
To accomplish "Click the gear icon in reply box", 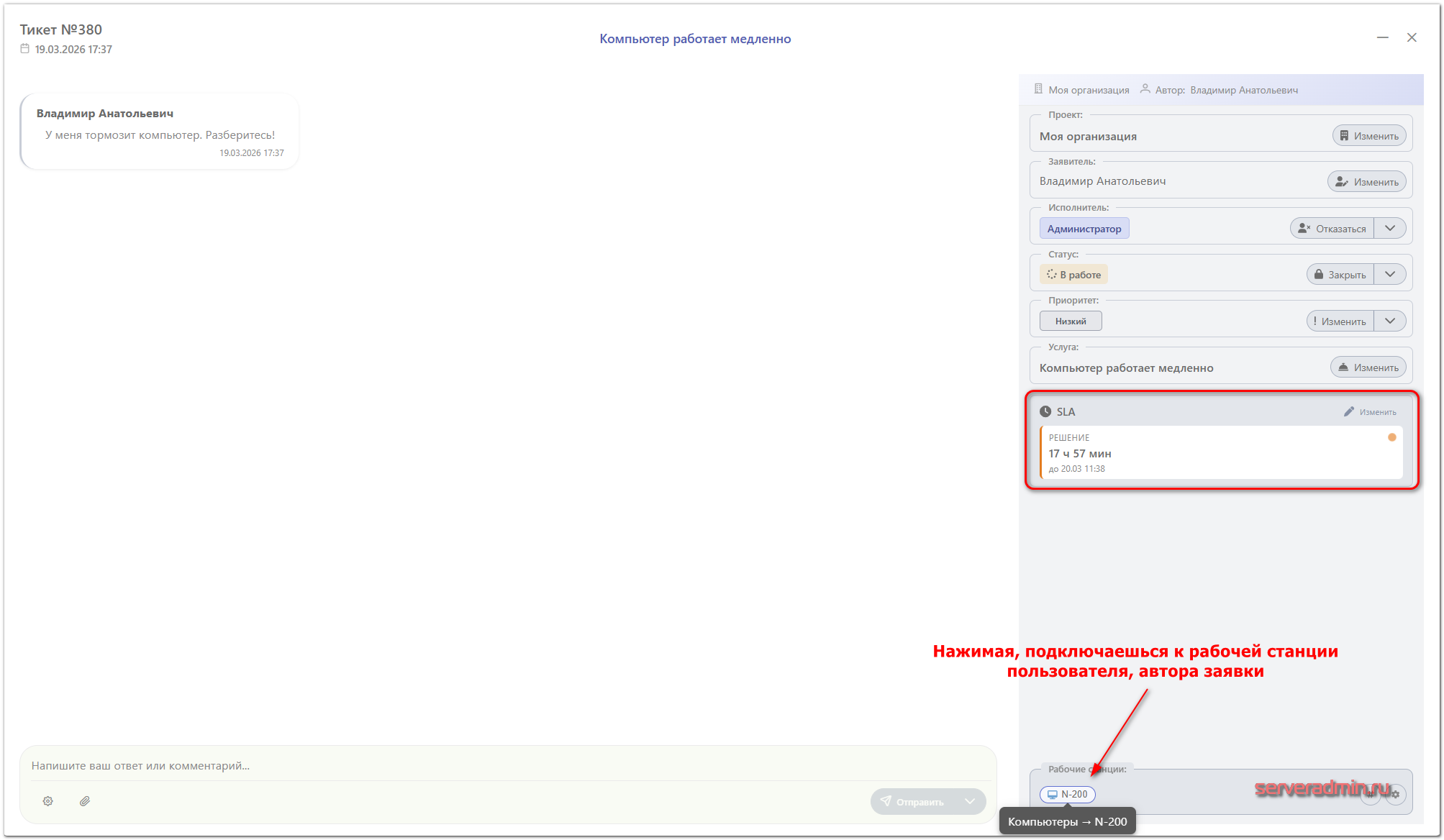I will coord(47,801).
